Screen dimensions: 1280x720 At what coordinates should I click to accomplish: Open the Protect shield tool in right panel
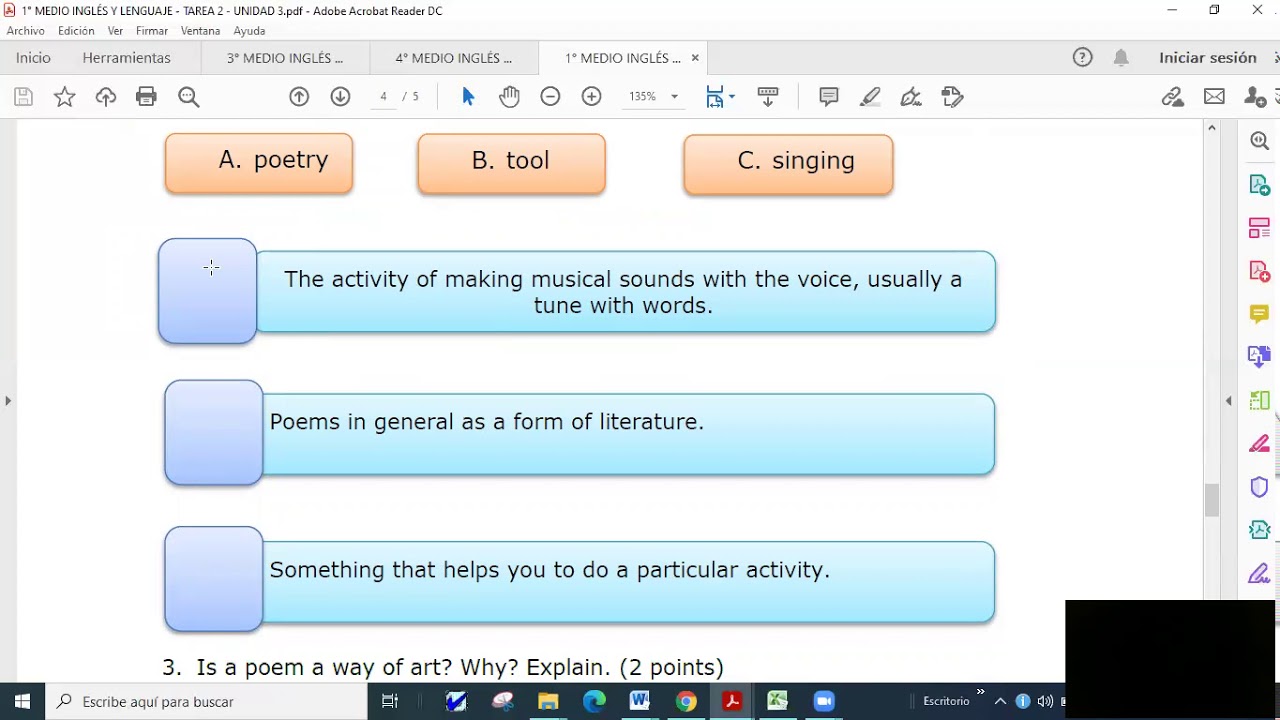(1260, 487)
